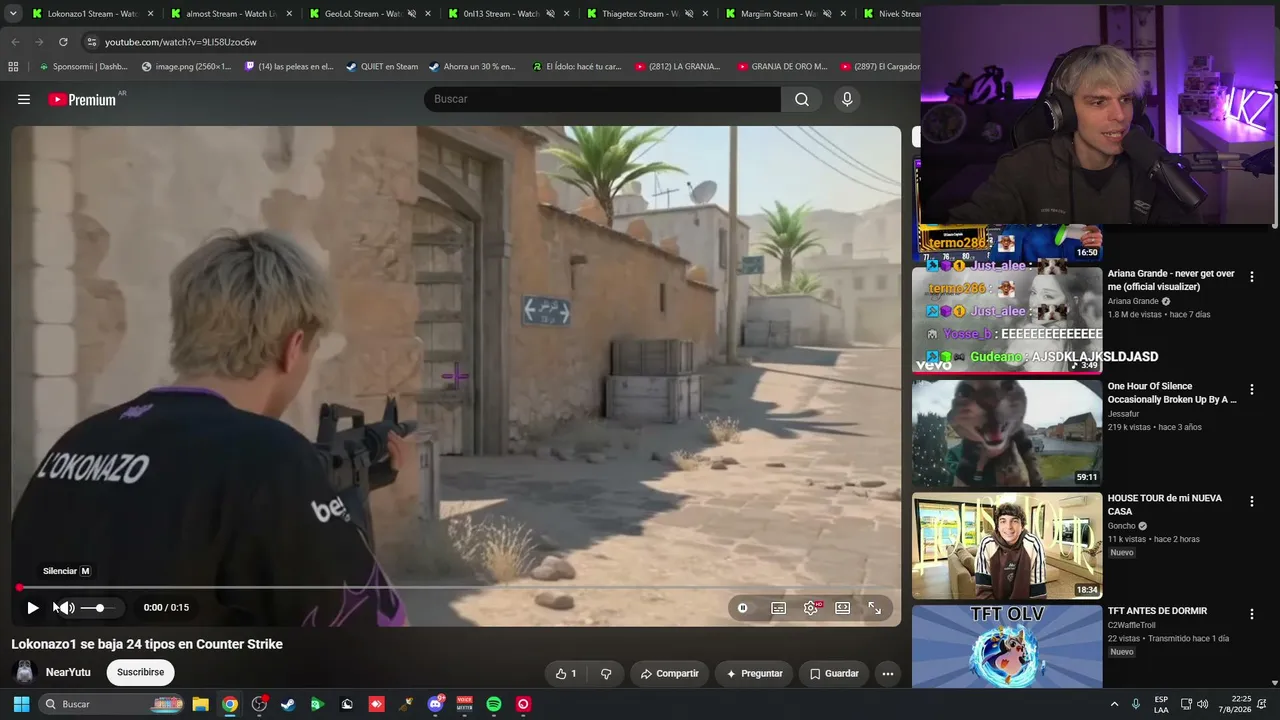Viewport: 1280px width, 720px height.
Task: Open the NearYutu channel avatar
Action: pyautogui.click(x=24, y=672)
